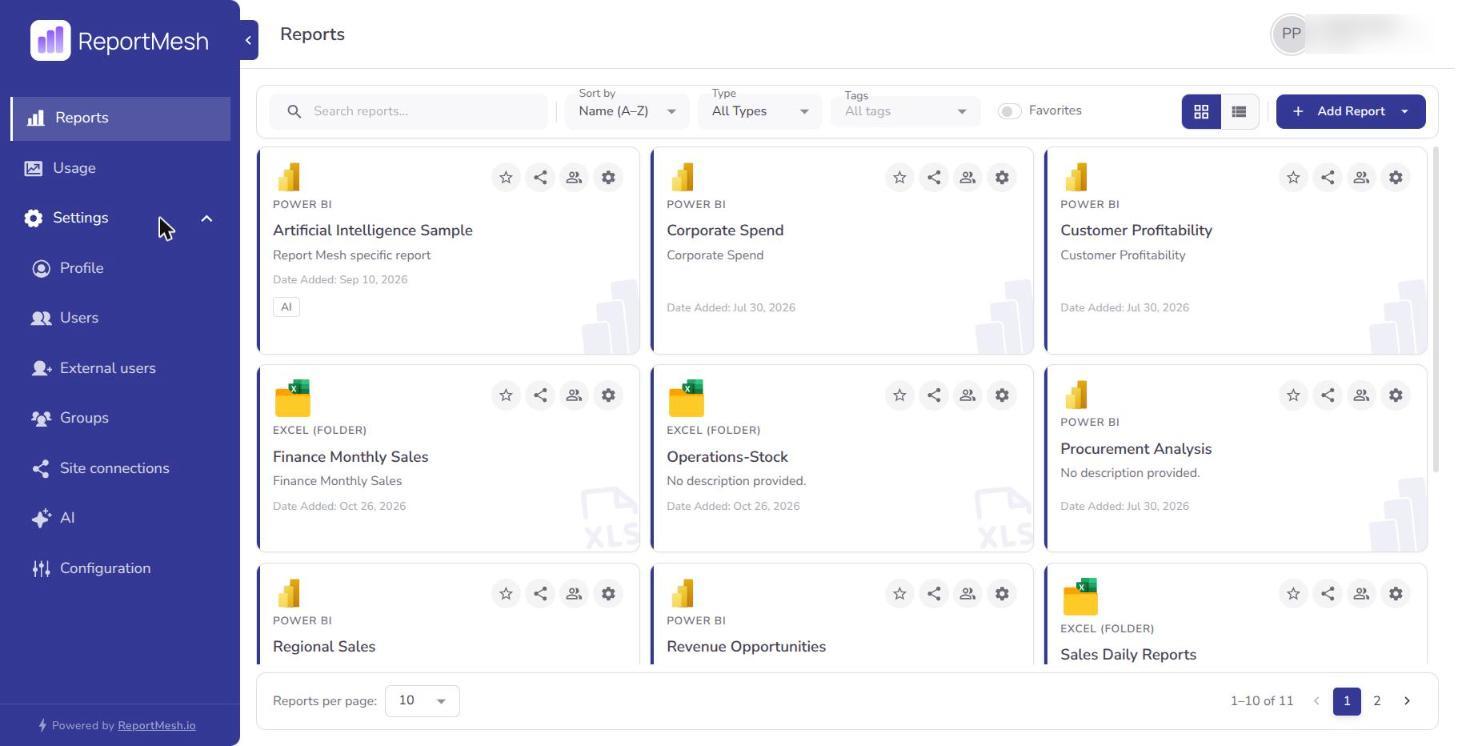Open settings gear on Revenue Opportunities
Viewport: 1470px width, 746px height.
point(1002,593)
